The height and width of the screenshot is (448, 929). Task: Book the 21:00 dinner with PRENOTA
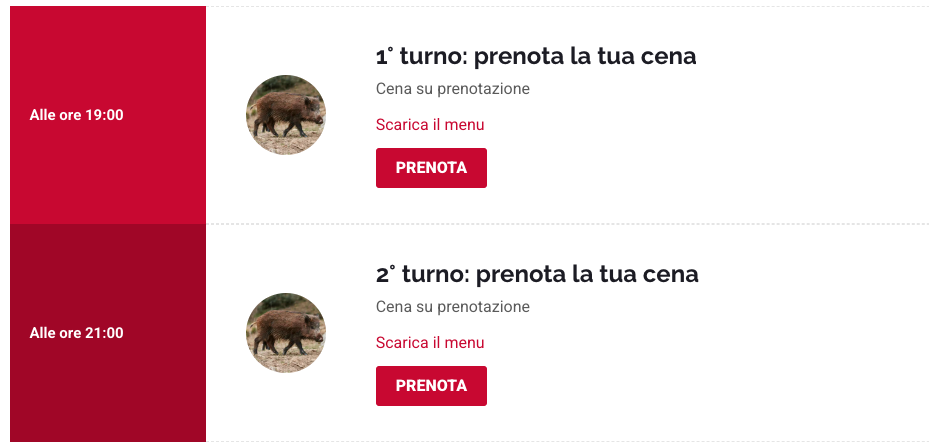(x=431, y=386)
